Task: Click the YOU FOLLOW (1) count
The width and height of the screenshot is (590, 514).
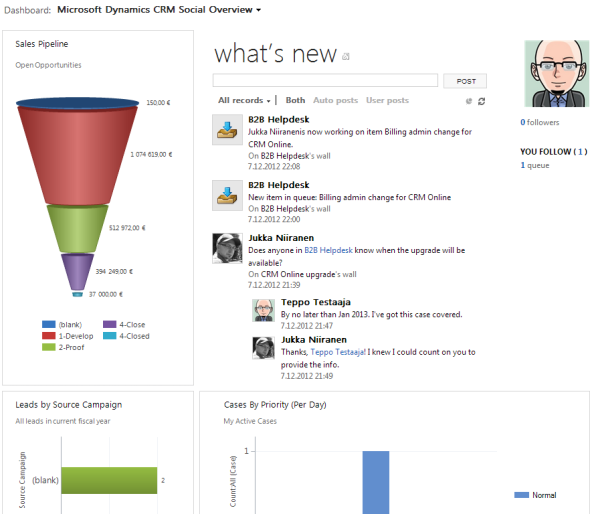Action: click(580, 152)
